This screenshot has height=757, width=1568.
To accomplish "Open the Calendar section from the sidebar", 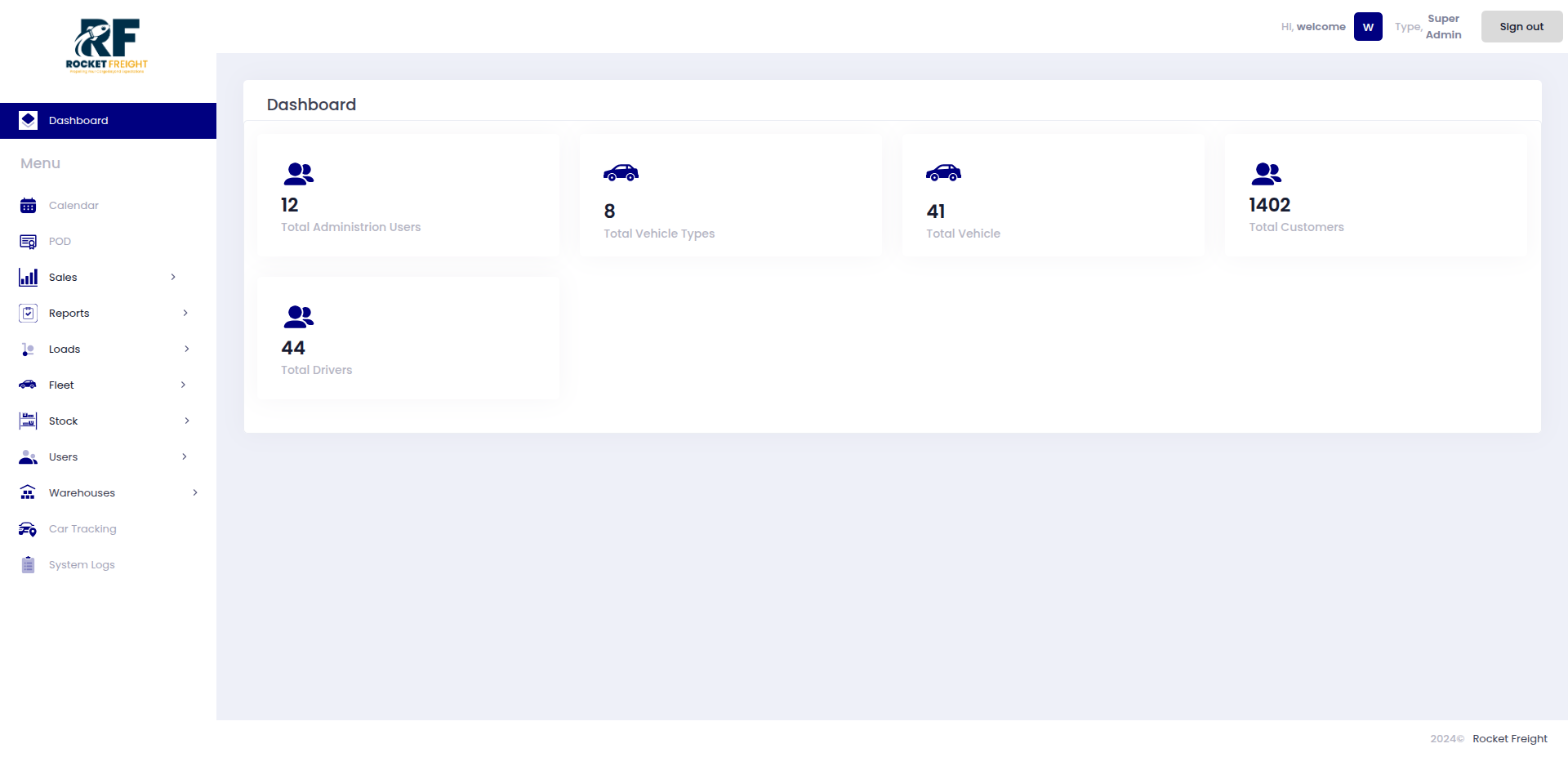I will pyautogui.click(x=73, y=205).
